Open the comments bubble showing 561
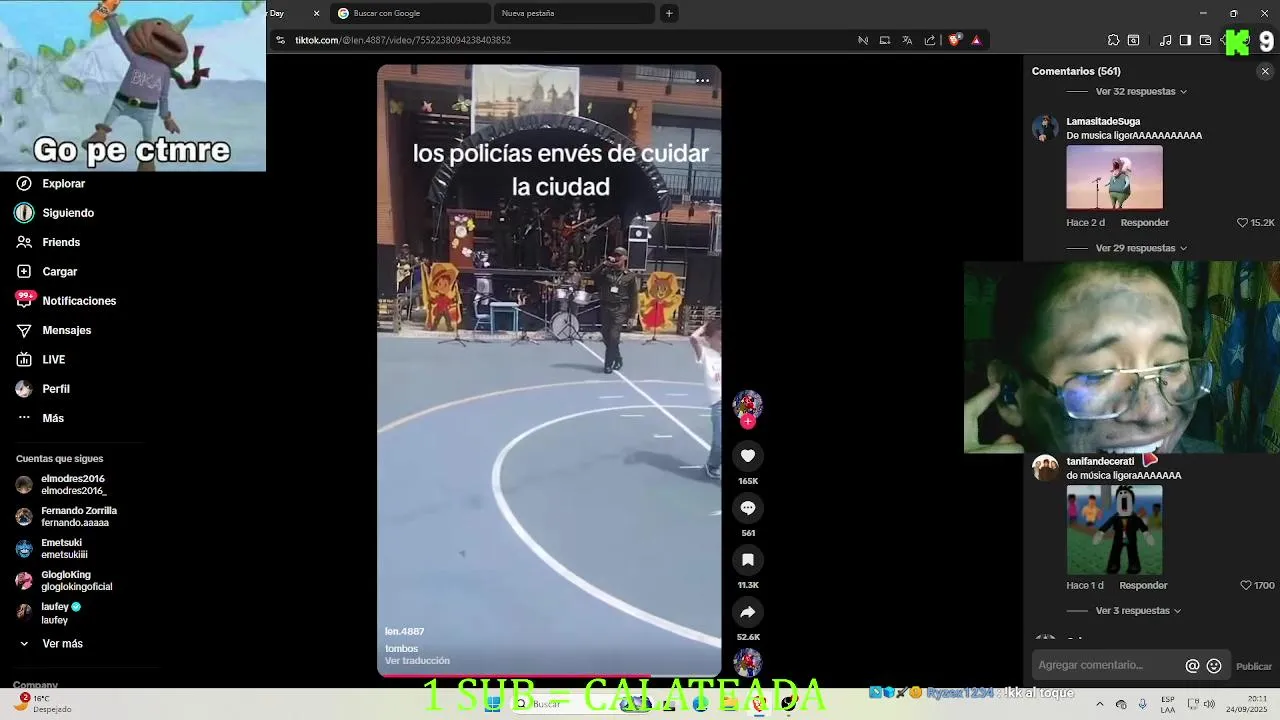This screenshot has width=1280, height=720. [747, 508]
